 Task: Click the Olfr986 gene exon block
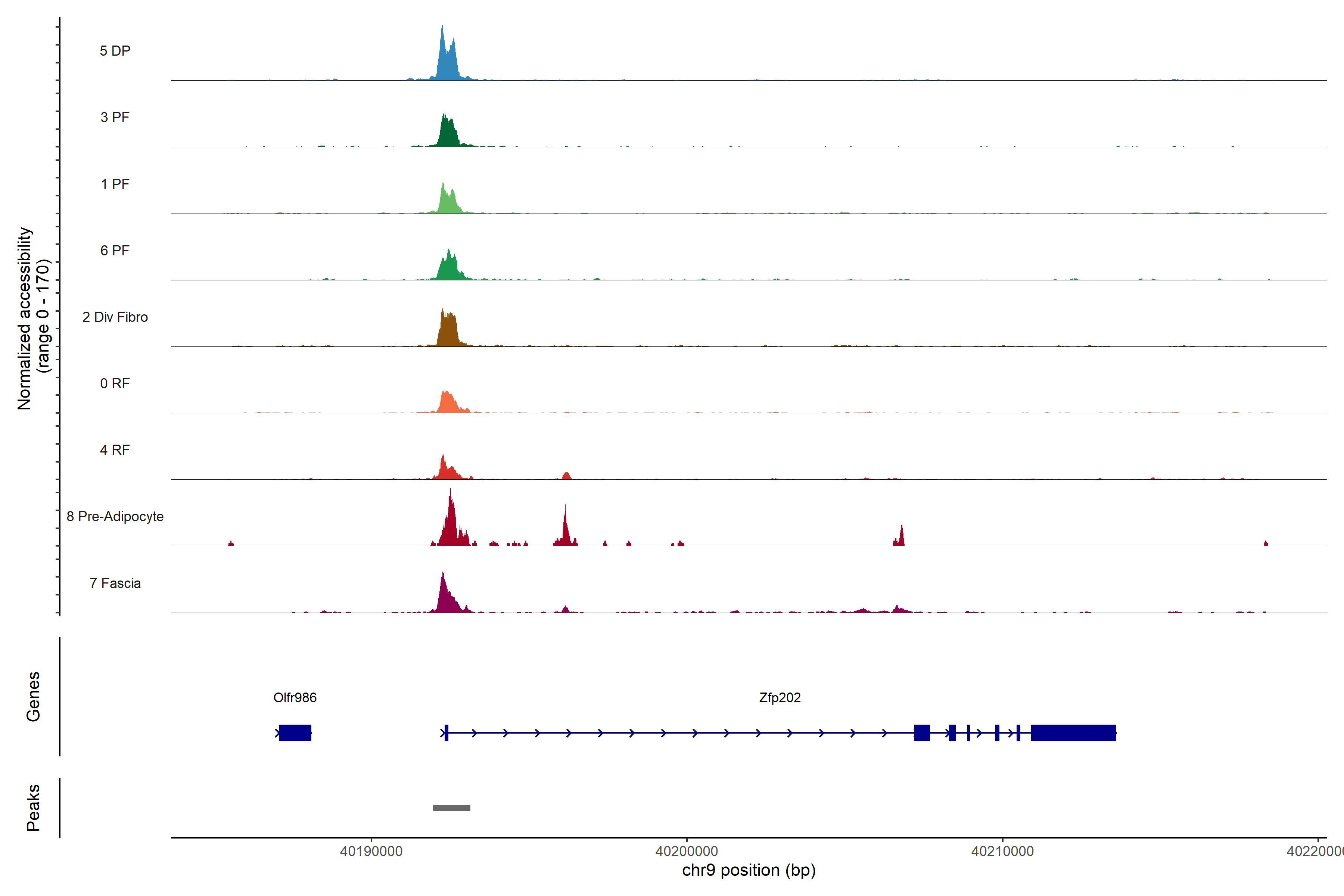point(295,732)
